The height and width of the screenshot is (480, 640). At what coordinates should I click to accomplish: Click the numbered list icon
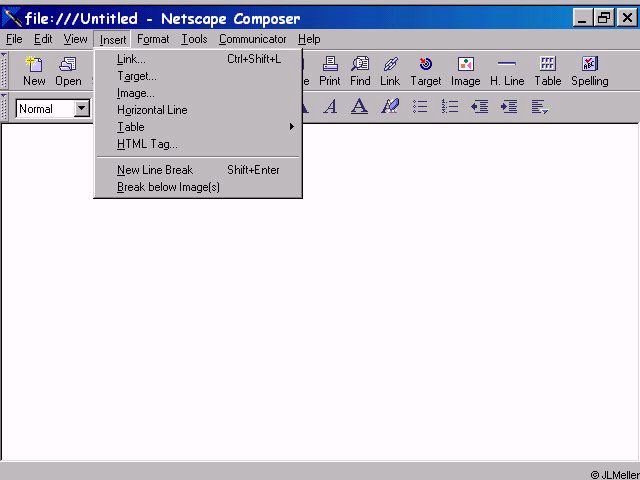click(450, 107)
